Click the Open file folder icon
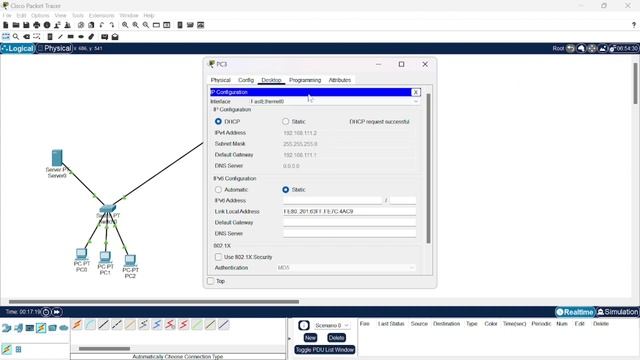640x360 pixels. [x=16, y=25]
